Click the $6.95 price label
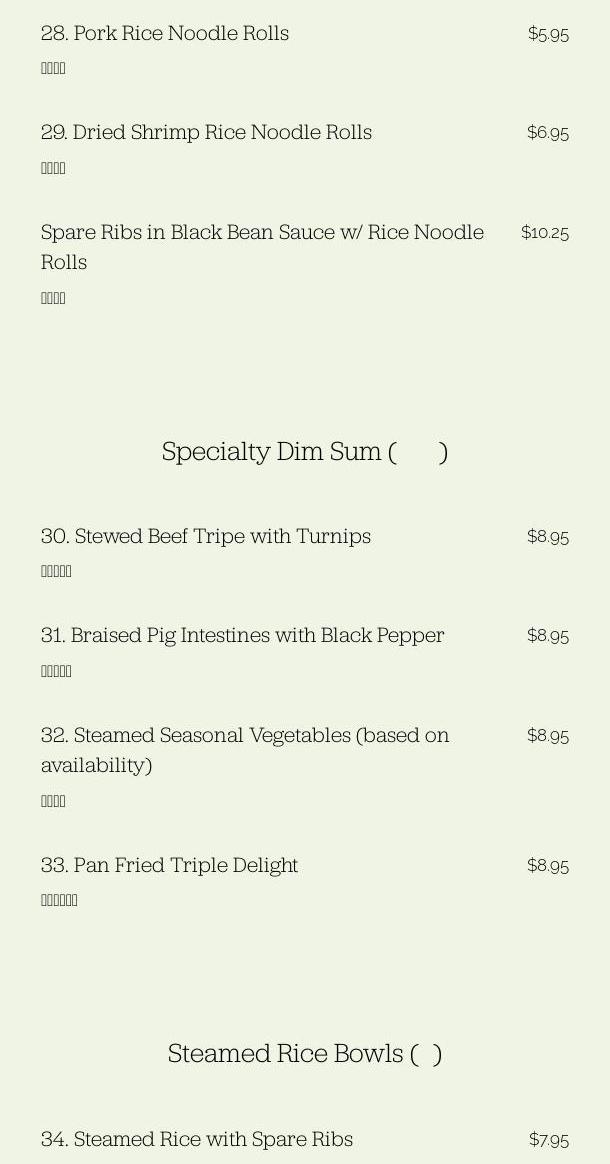The height and width of the screenshot is (1164, 610). [x=548, y=133]
